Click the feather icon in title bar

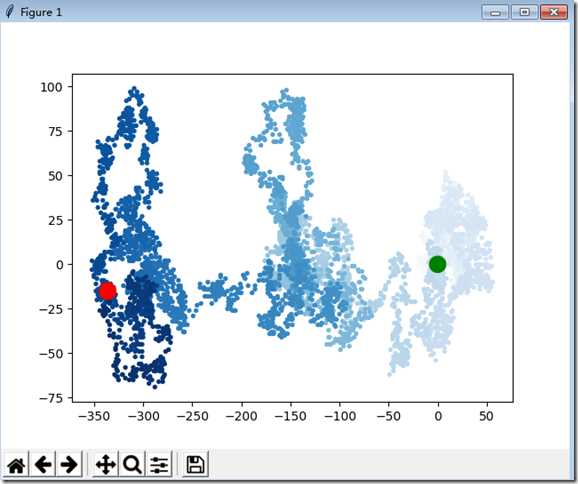[x=10, y=12]
